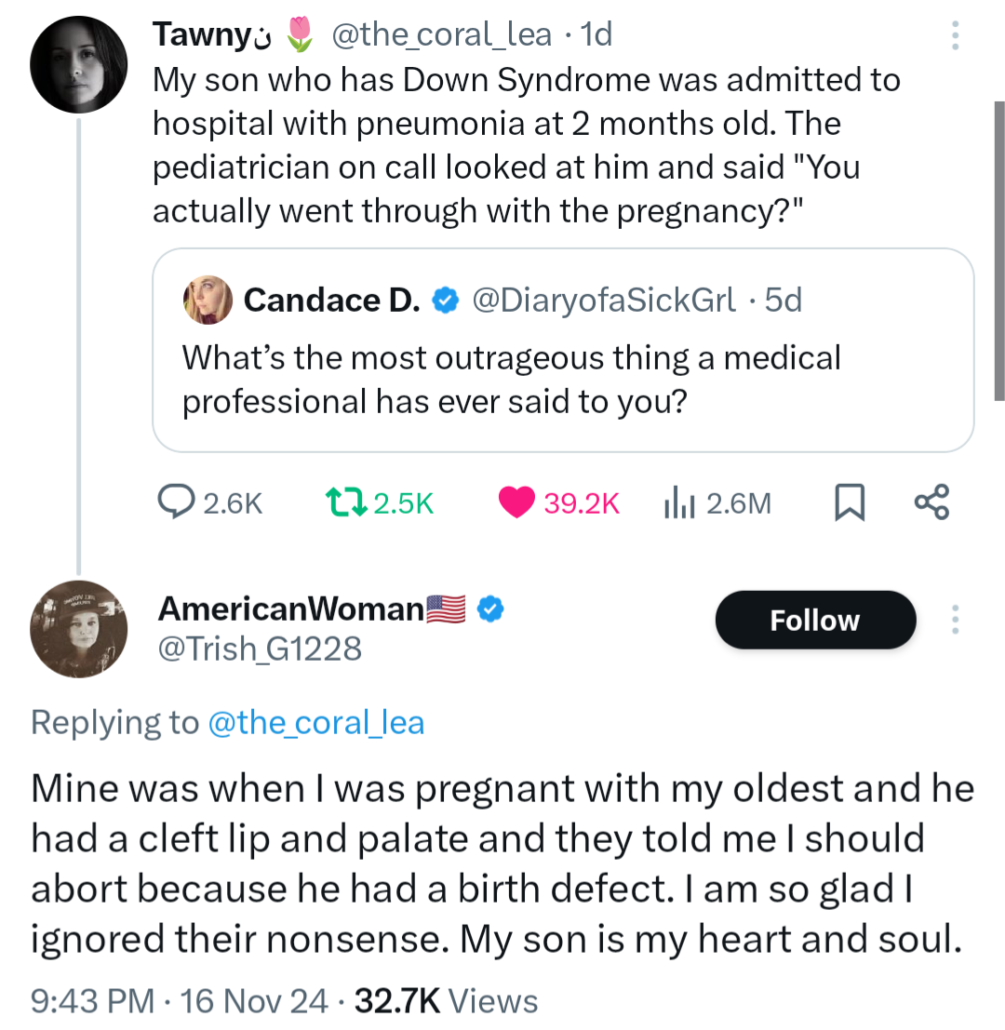This screenshot has width=1005, height=1030.
Task: Open the quoted Candace D. tweet
Action: coord(563,380)
